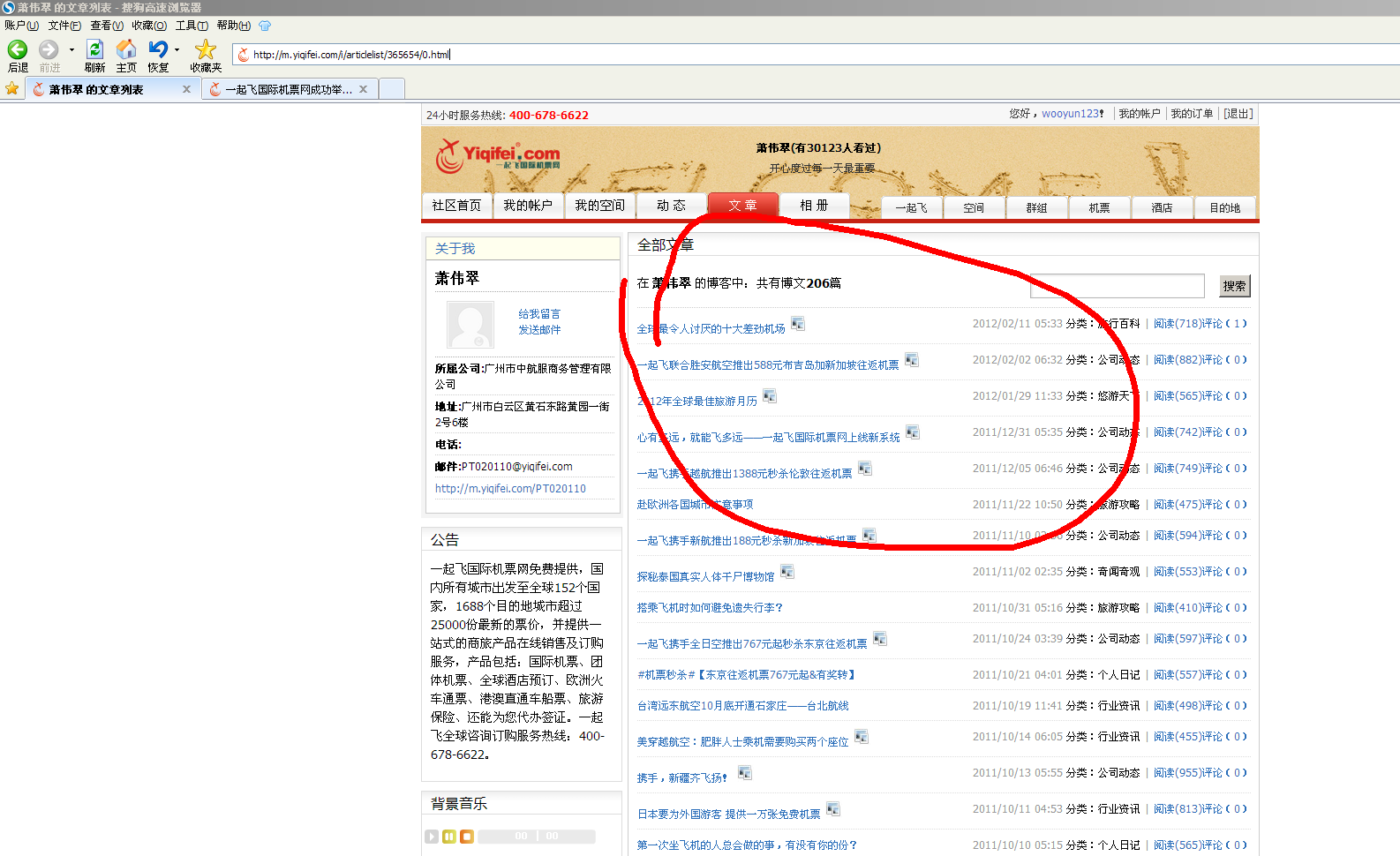Pause the background music player
The image size is (1400, 856).
pyautogui.click(x=449, y=837)
